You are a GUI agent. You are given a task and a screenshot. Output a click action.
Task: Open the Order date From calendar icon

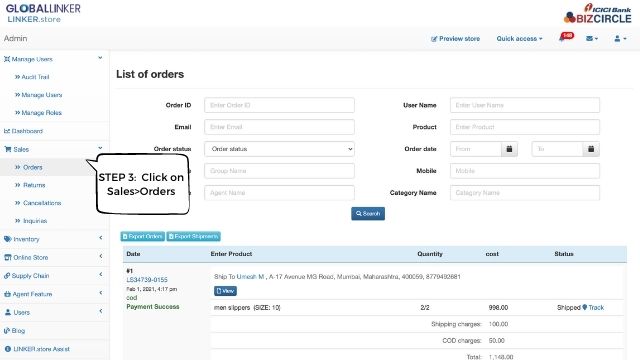click(509, 149)
